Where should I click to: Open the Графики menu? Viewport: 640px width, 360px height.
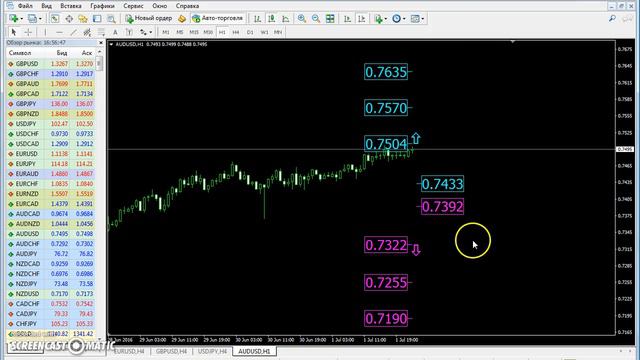point(102,6)
